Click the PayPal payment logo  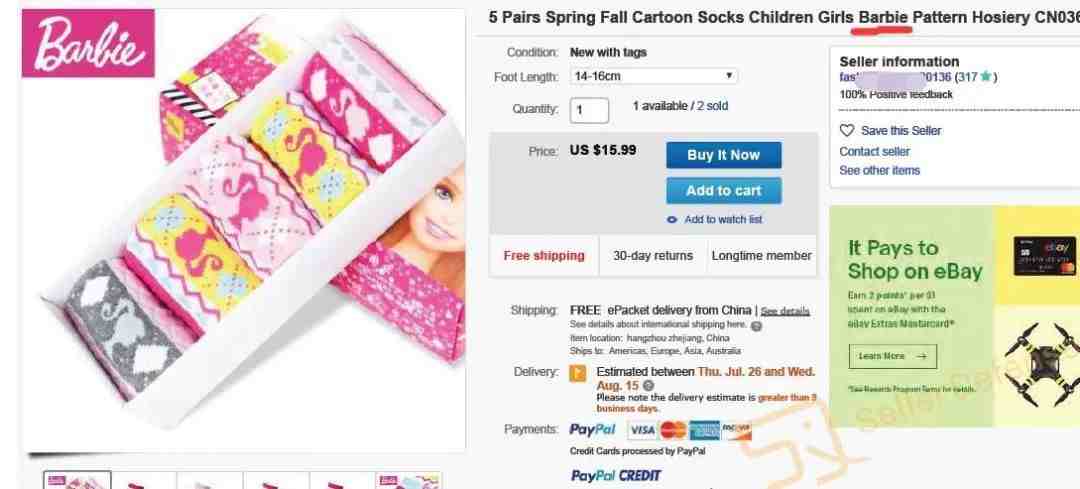coord(592,430)
